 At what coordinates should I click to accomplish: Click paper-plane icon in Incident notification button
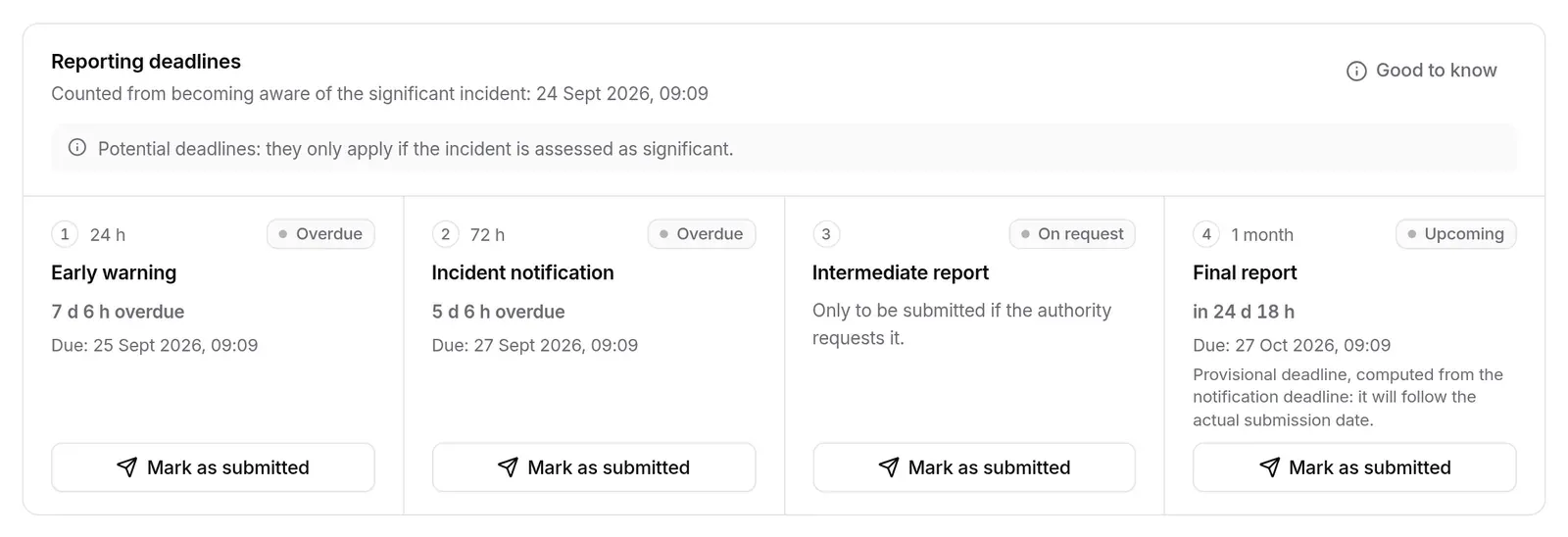508,467
